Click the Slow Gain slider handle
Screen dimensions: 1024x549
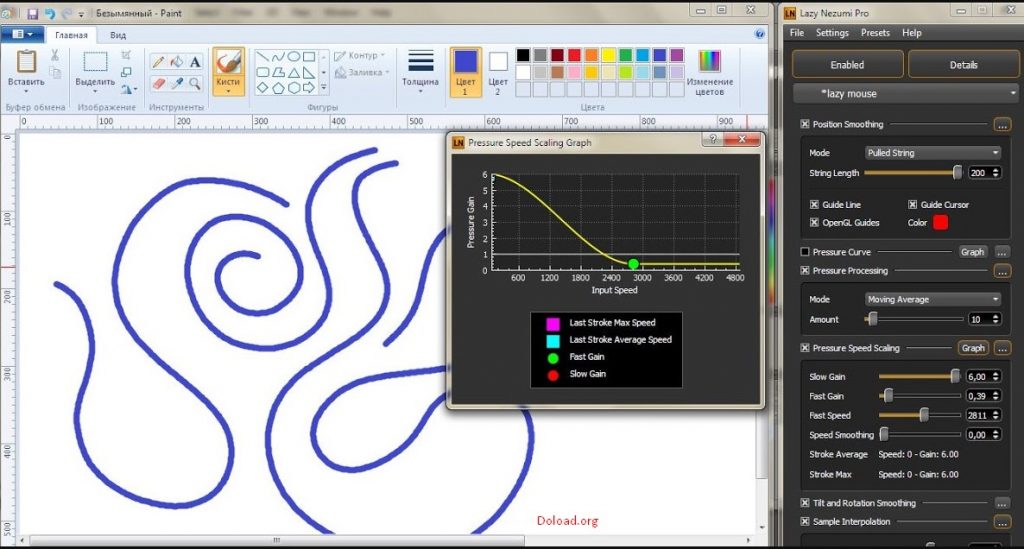coord(955,376)
